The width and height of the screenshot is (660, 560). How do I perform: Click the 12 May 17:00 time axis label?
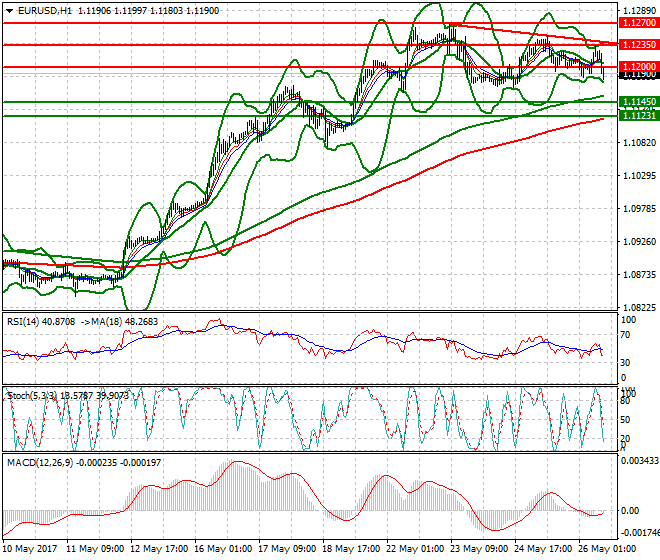159,549
